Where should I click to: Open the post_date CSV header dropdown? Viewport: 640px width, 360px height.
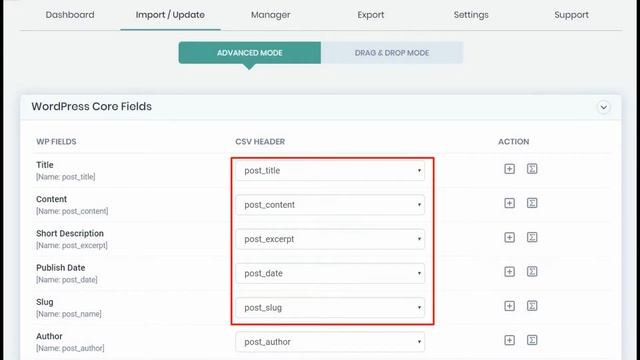pos(330,273)
